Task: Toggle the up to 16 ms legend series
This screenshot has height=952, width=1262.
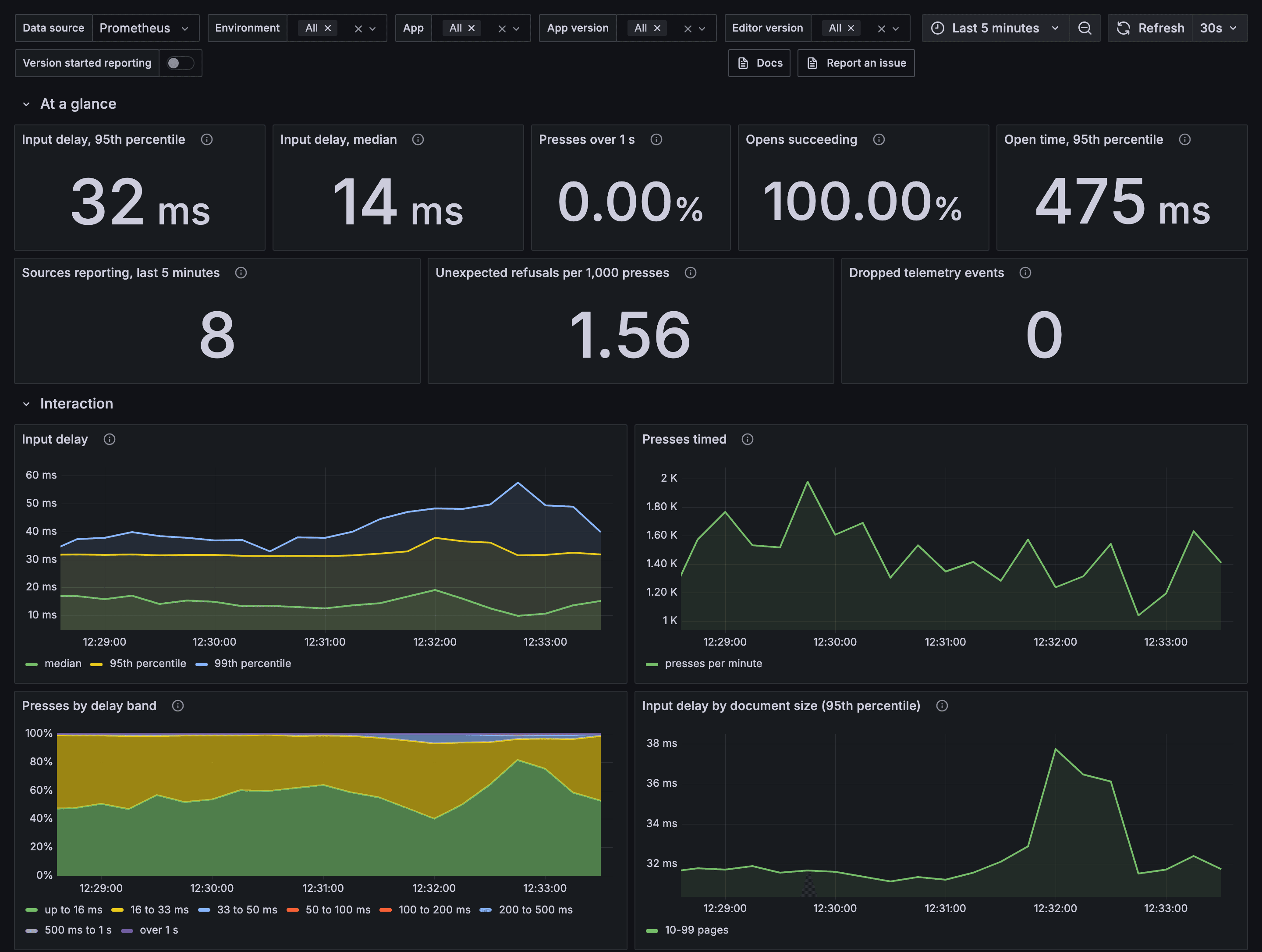Action: point(74,910)
